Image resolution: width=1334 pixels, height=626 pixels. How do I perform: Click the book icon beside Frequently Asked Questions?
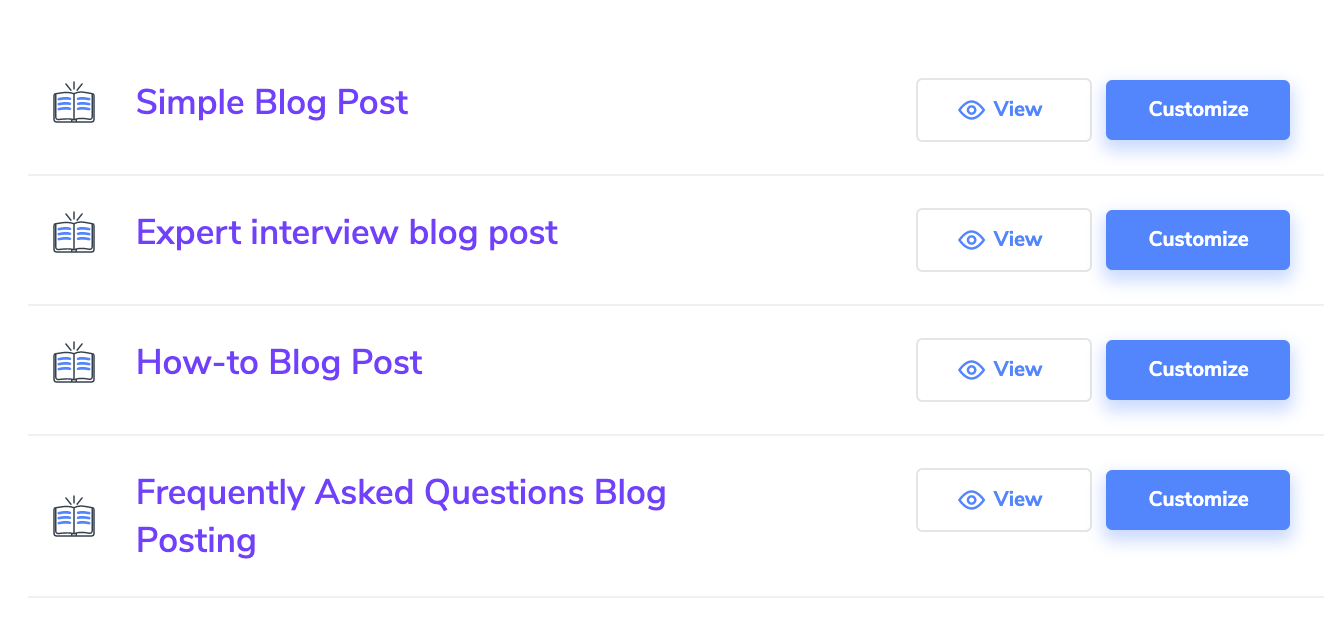tap(73, 517)
